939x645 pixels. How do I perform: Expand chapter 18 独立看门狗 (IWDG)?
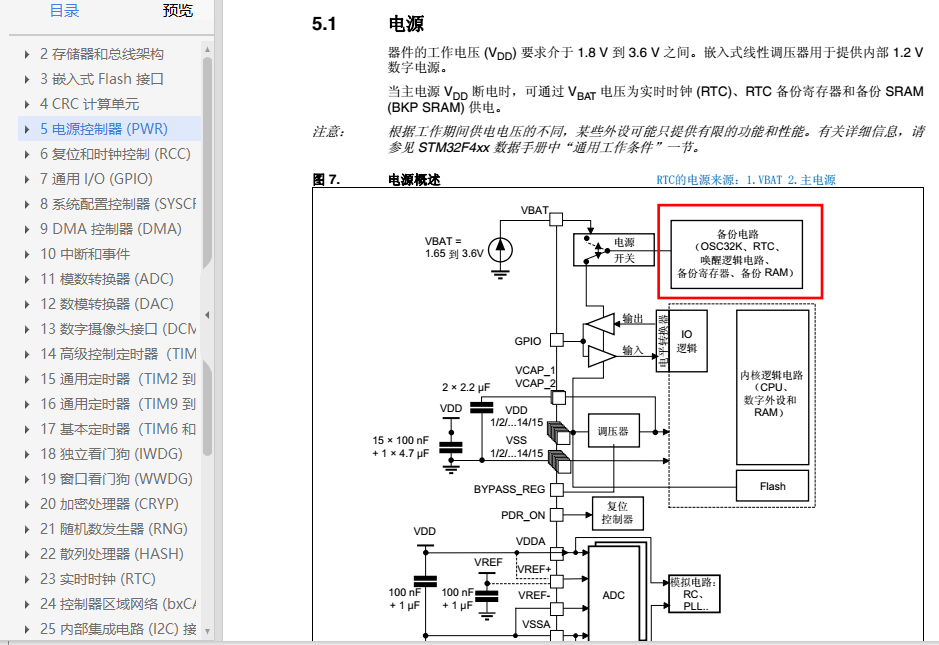(27, 455)
